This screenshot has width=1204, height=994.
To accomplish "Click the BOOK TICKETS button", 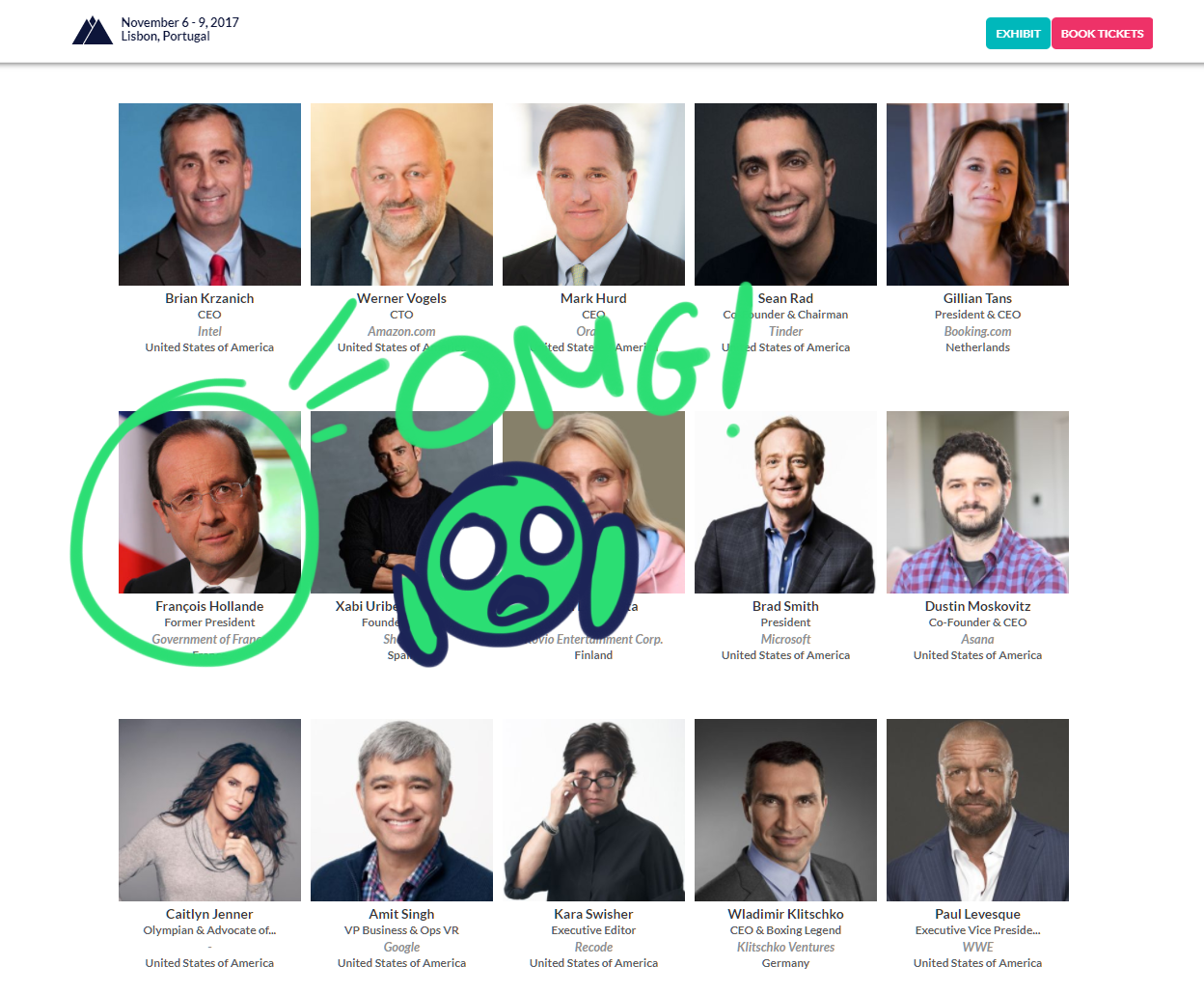I will [1102, 34].
